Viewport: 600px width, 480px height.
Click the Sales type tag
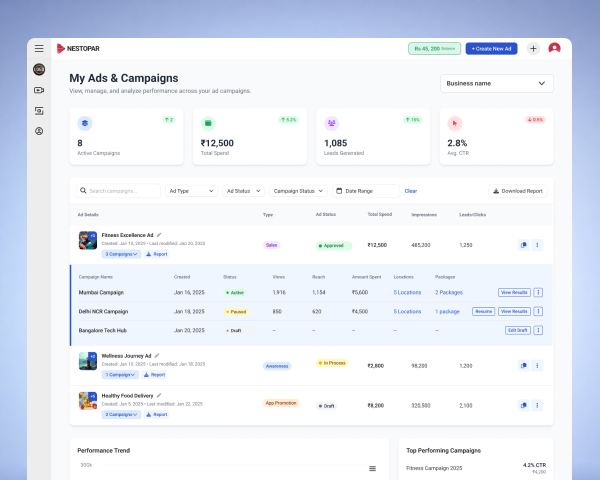[x=271, y=245]
